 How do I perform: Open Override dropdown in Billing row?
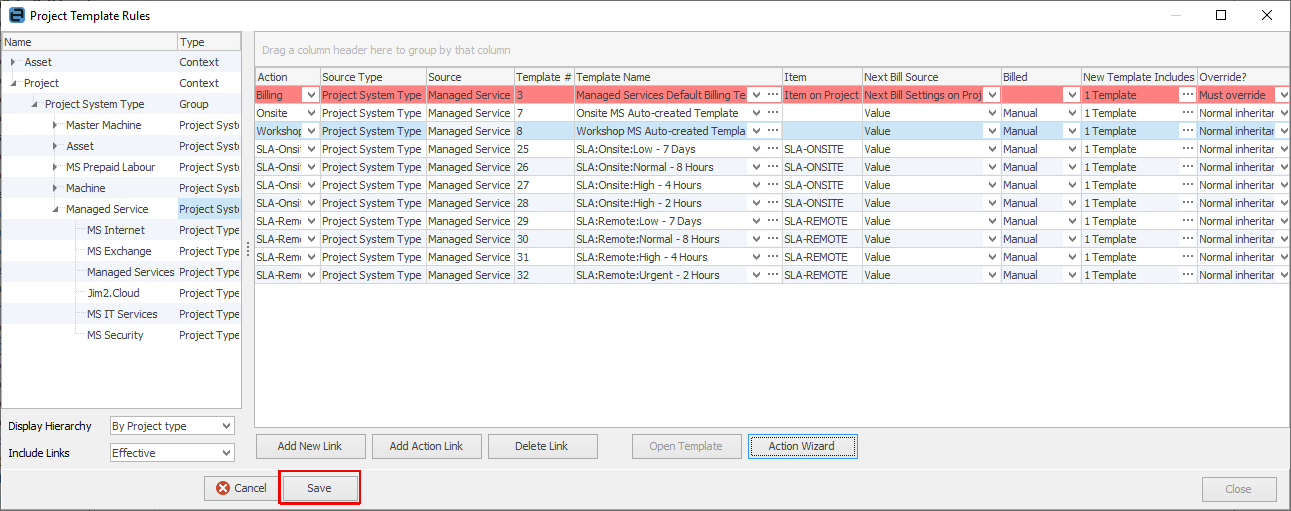pos(1283,95)
